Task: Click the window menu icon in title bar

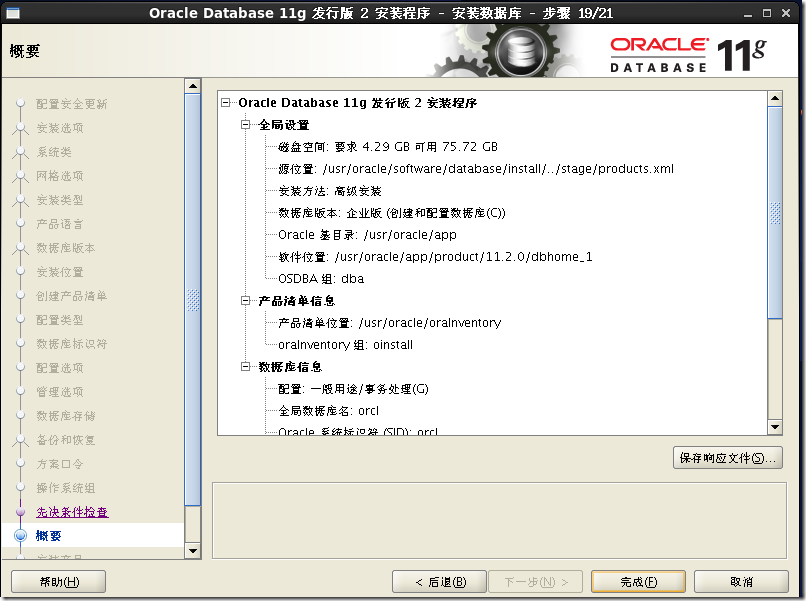Action: (x=13, y=13)
